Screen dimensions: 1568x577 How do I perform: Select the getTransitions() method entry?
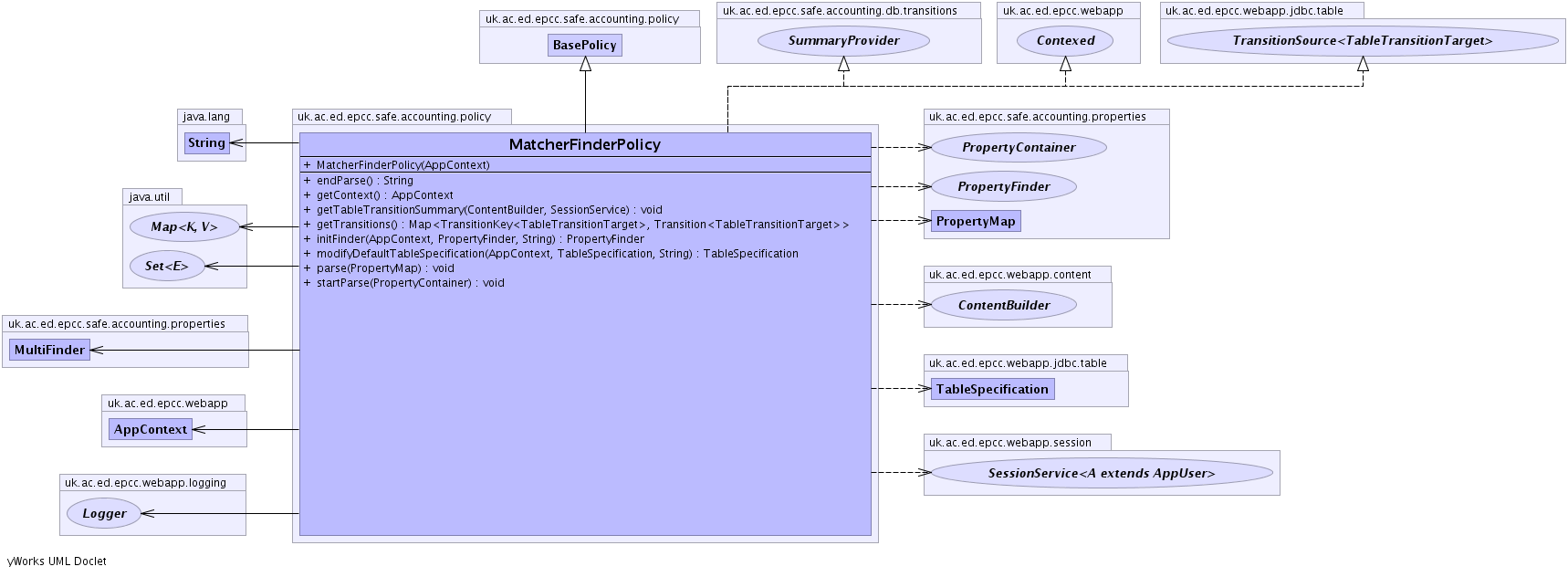coord(582,225)
